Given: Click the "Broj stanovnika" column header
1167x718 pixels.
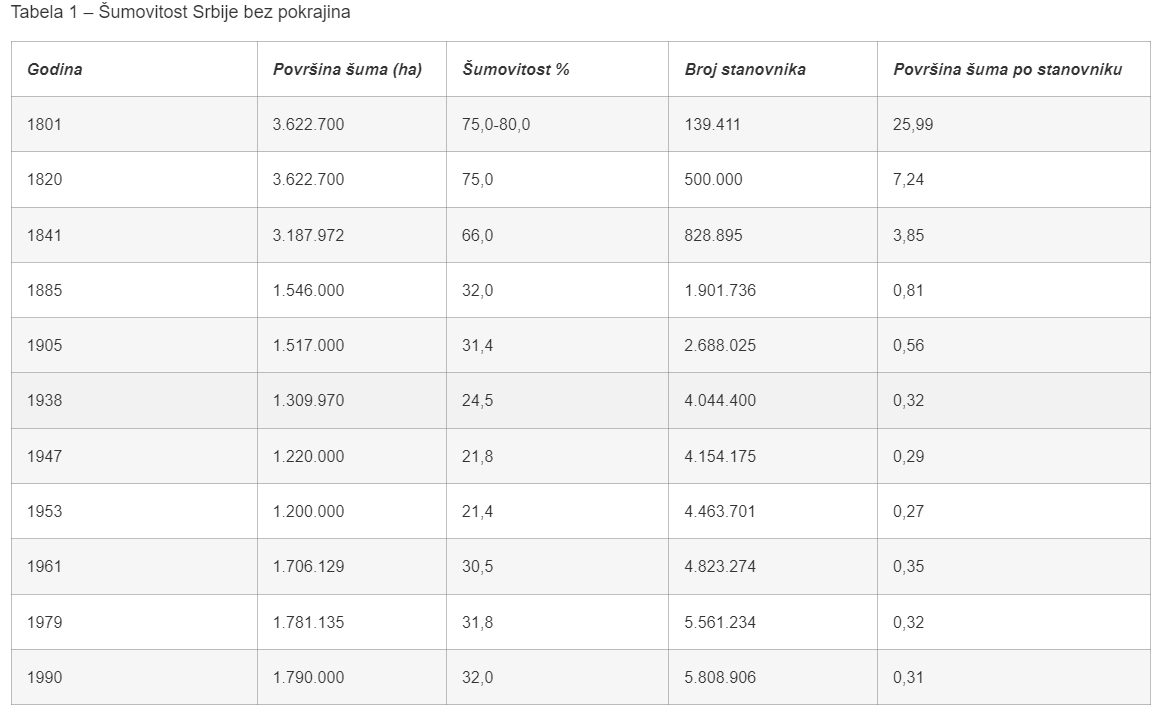Looking at the screenshot, I should pos(745,70).
